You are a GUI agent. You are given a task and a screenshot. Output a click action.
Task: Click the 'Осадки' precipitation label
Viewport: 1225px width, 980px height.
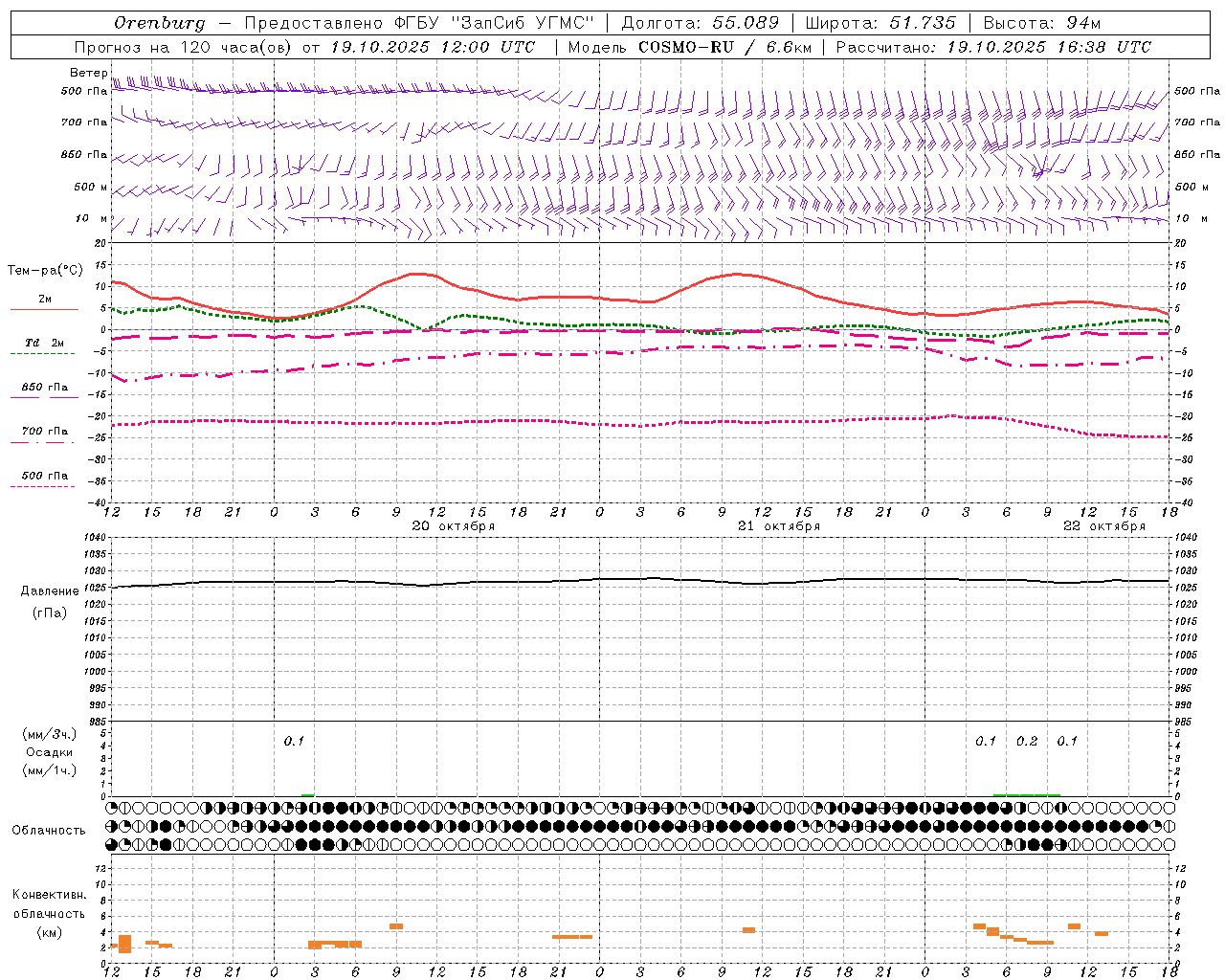(x=50, y=752)
